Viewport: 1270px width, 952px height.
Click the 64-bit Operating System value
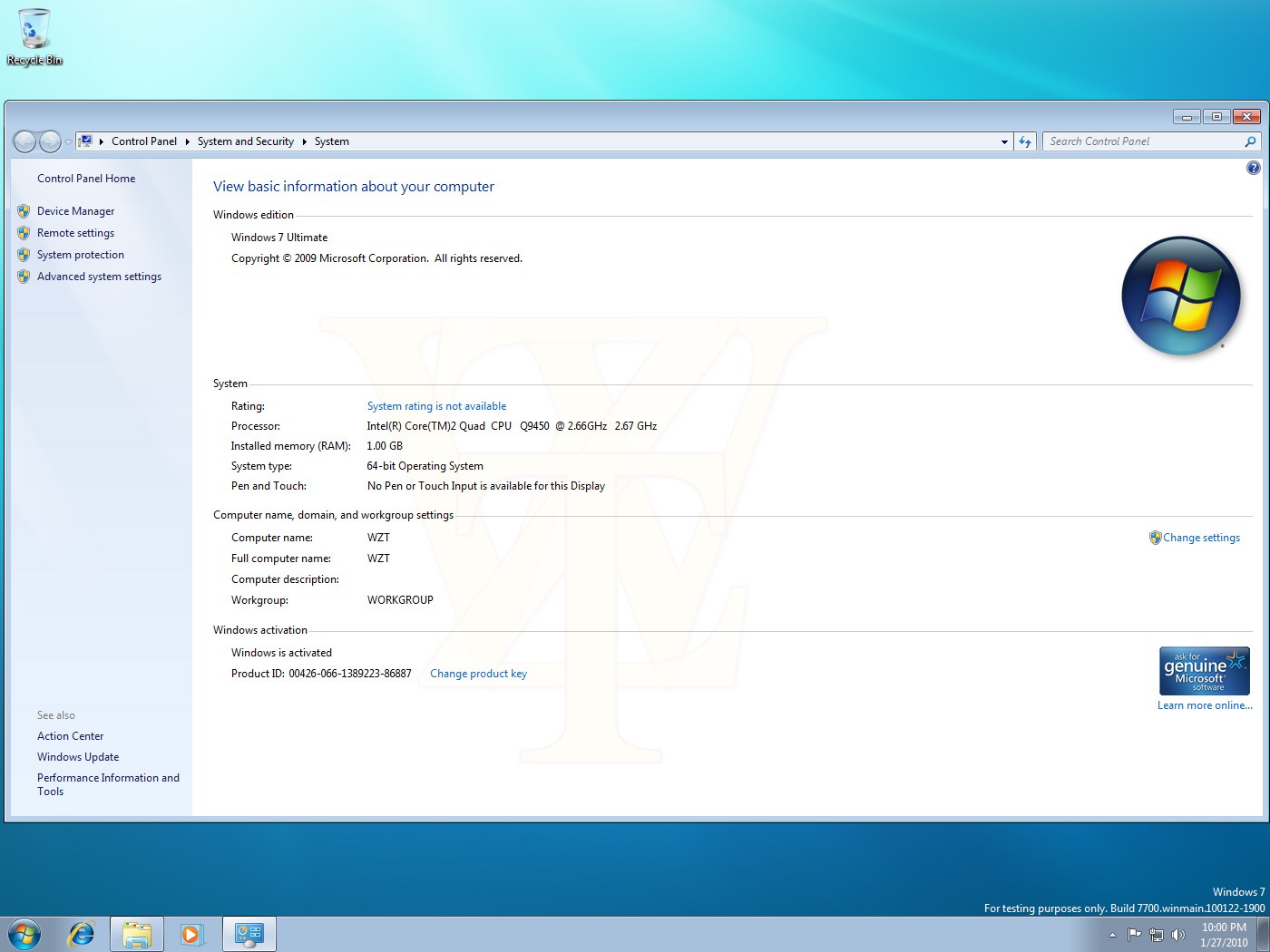click(425, 466)
